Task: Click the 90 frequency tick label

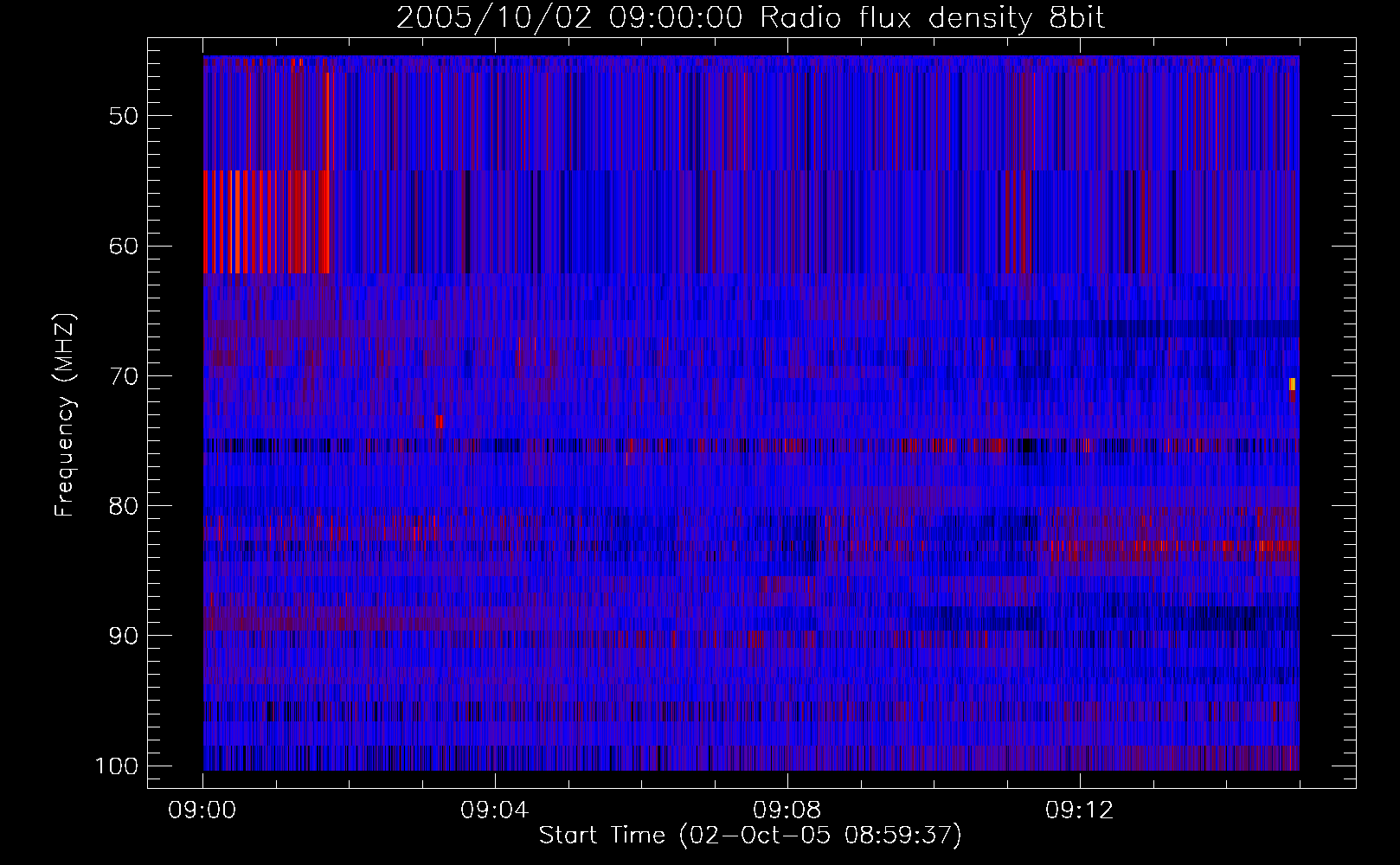Action: tap(124, 636)
